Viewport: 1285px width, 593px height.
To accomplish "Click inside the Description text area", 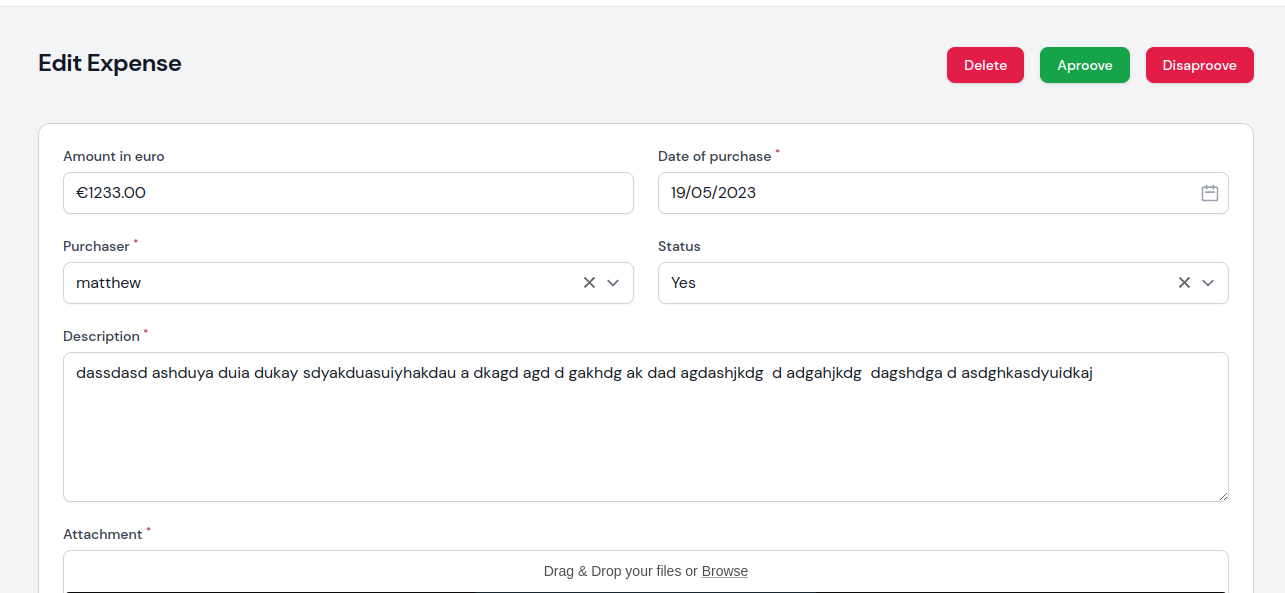I will point(646,427).
